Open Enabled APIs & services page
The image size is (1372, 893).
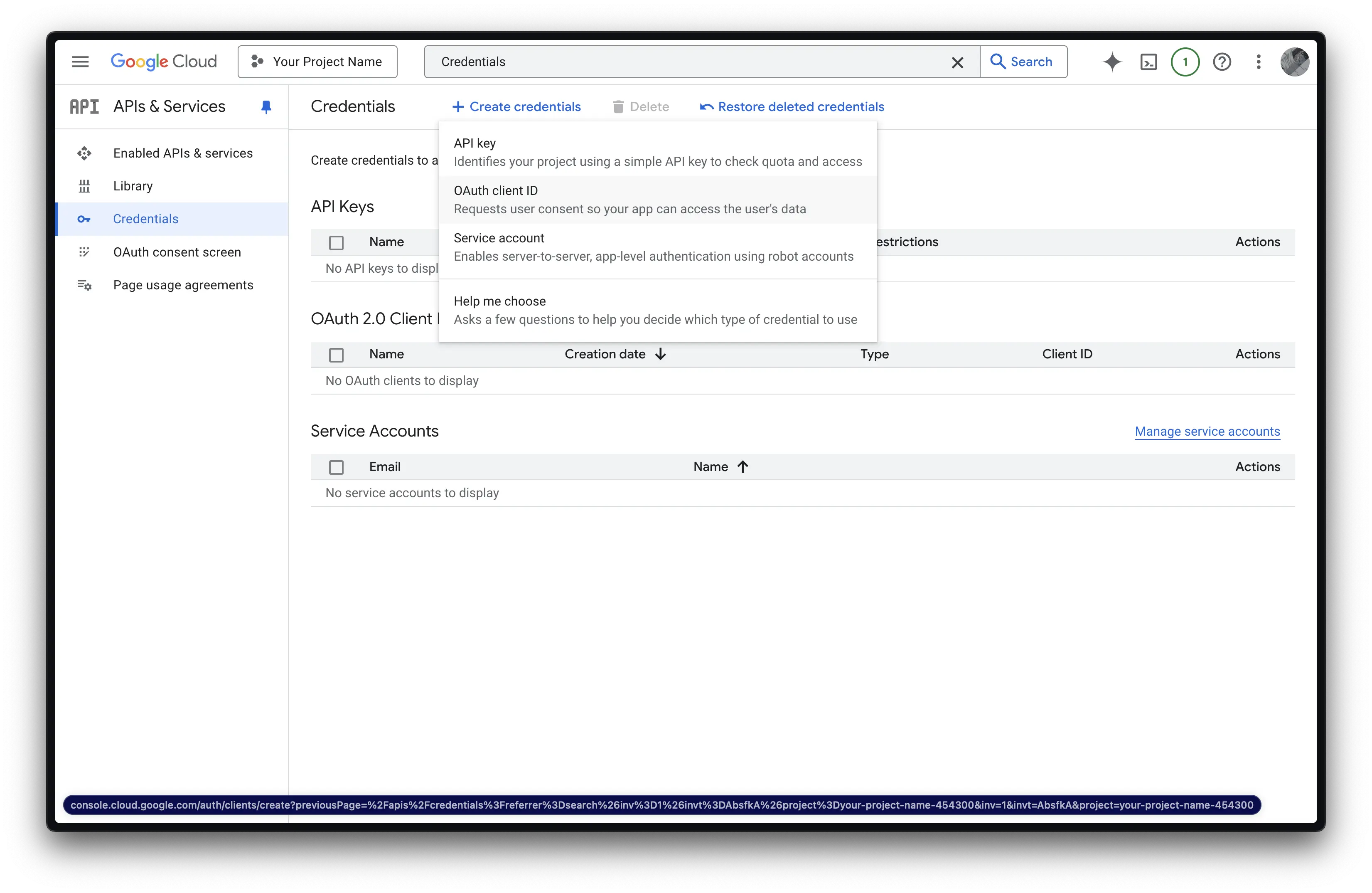pyautogui.click(x=172, y=153)
